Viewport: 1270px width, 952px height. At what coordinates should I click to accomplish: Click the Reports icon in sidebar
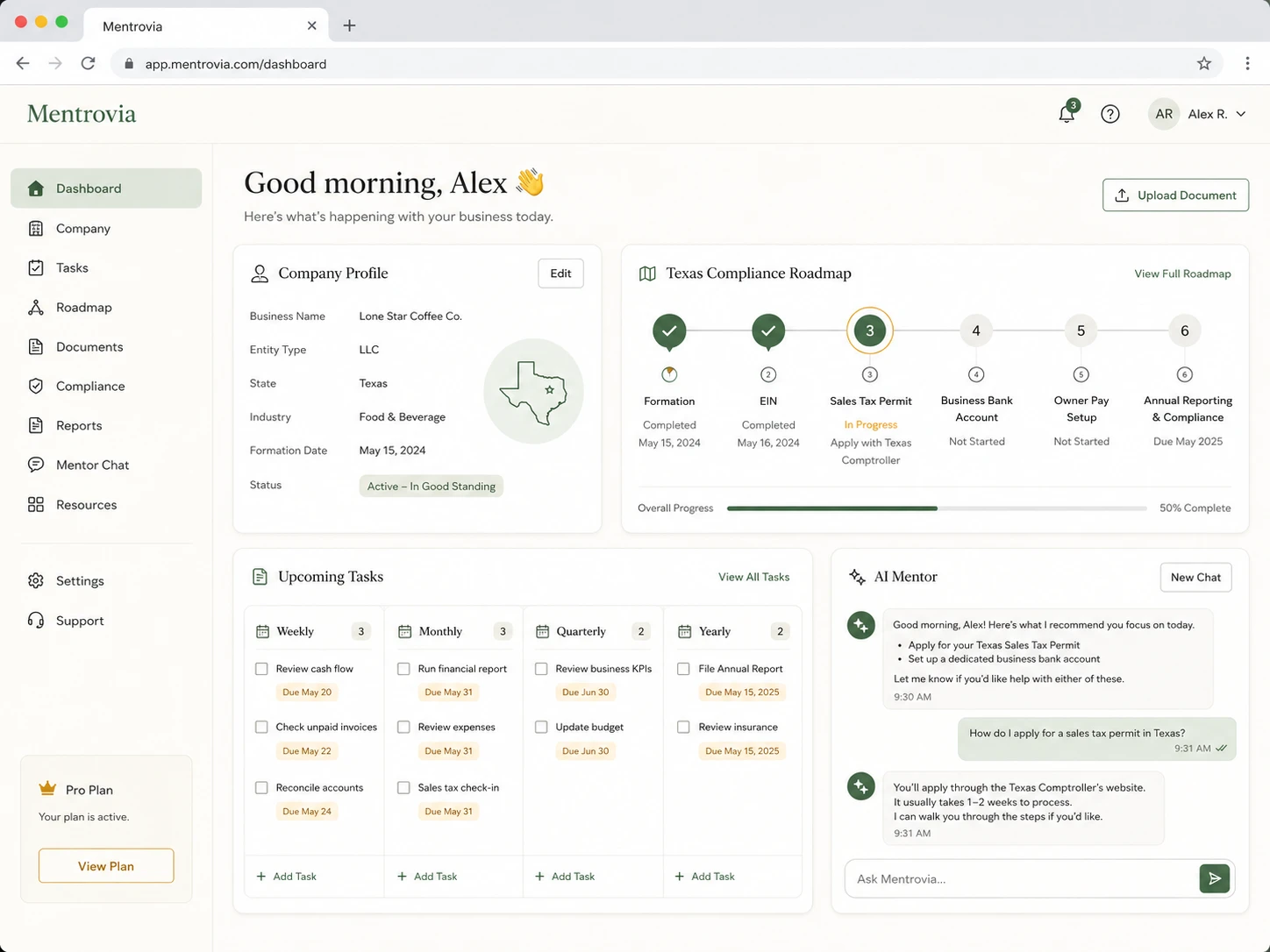36,426
